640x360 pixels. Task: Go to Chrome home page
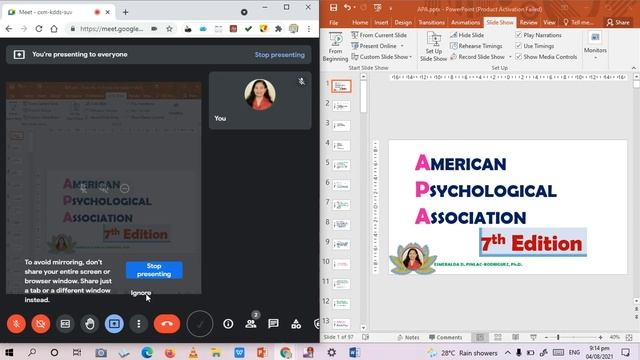click(54, 29)
